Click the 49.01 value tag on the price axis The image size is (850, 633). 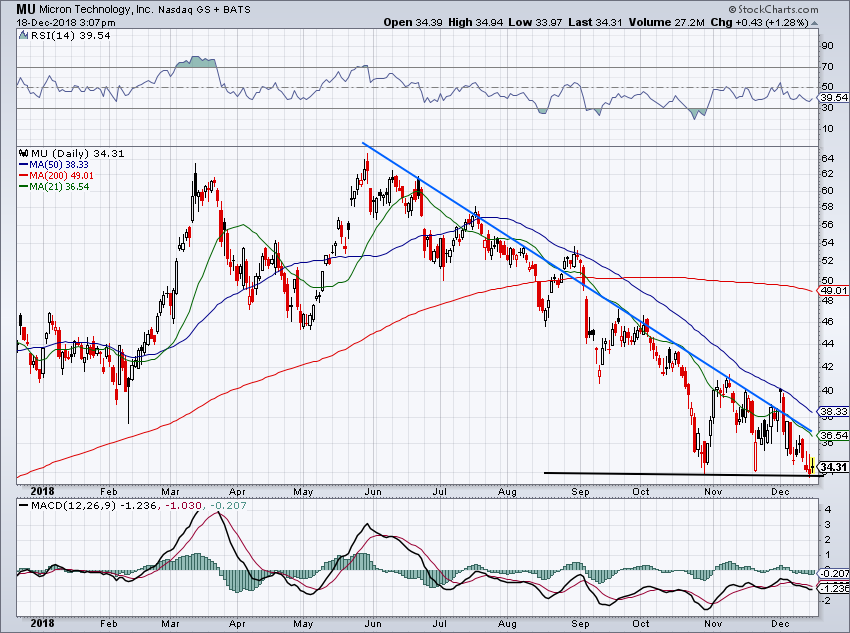pos(834,290)
